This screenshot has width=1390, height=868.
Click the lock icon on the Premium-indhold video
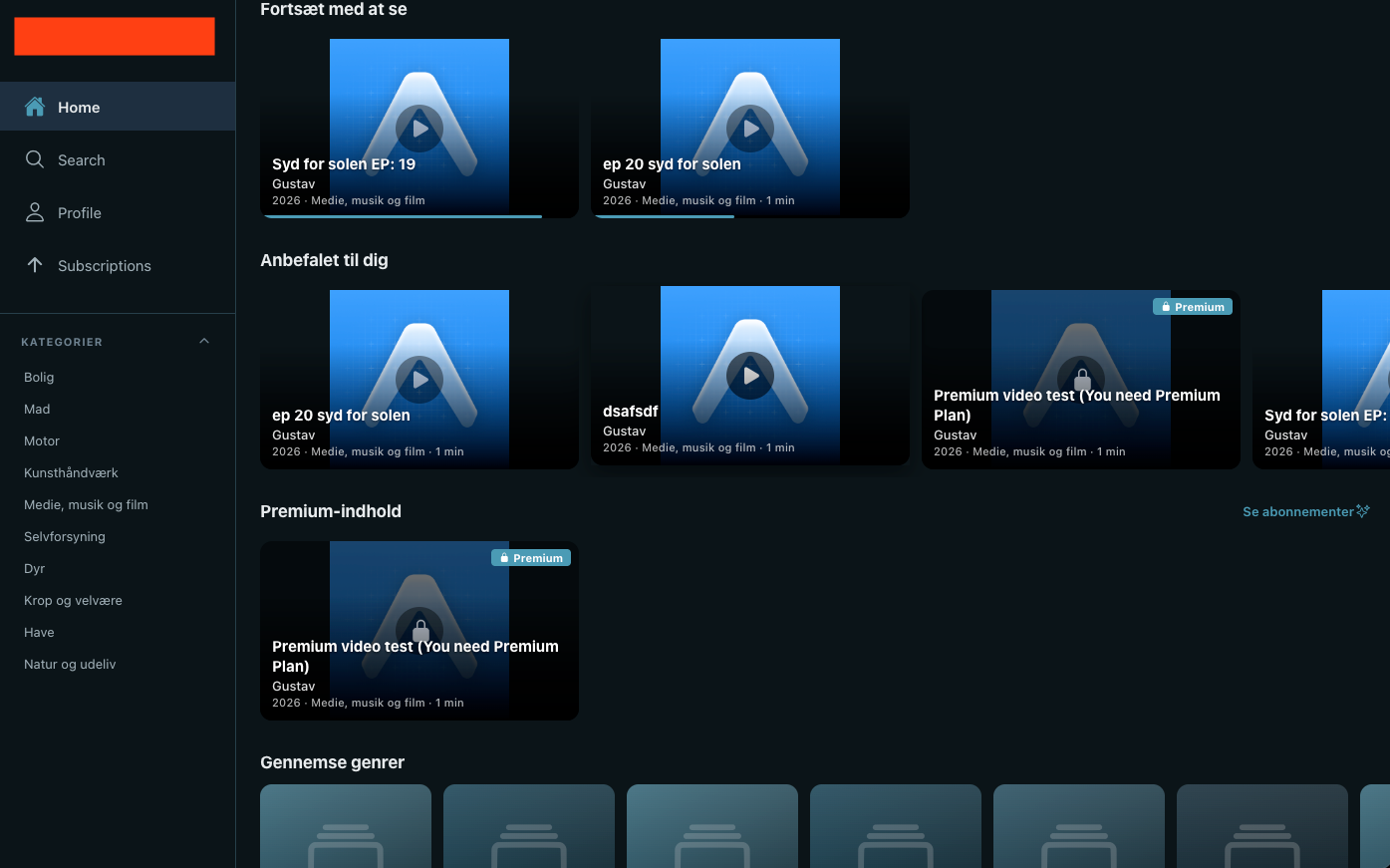click(420, 631)
